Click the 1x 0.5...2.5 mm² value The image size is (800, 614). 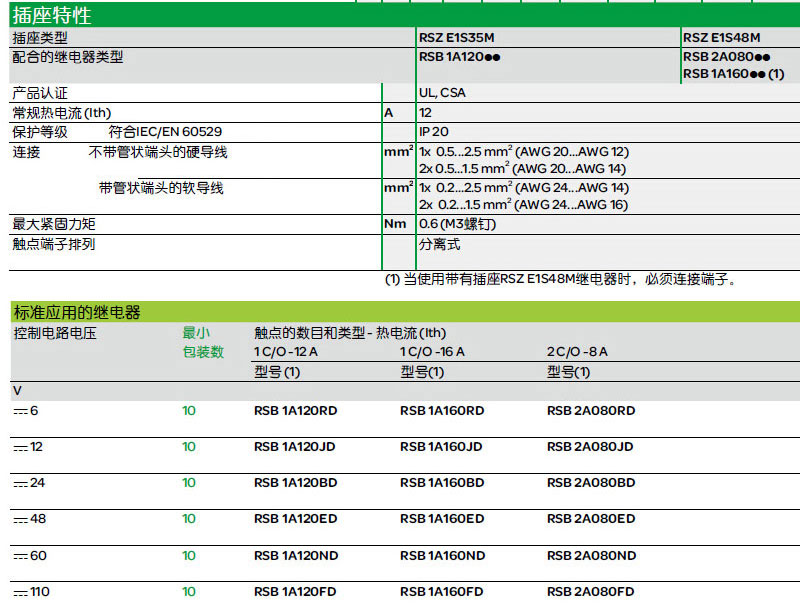tap(524, 152)
